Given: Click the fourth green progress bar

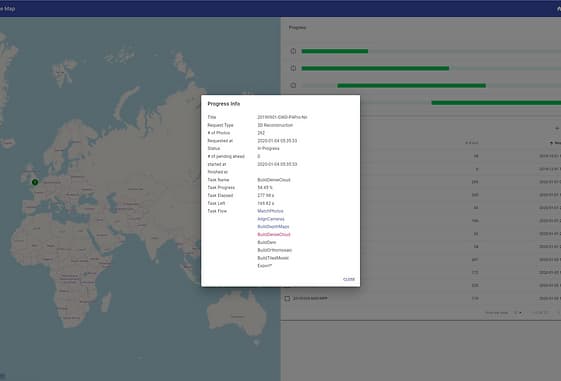Looking at the screenshot, I should pyautogui.click(x=496, y=103).
